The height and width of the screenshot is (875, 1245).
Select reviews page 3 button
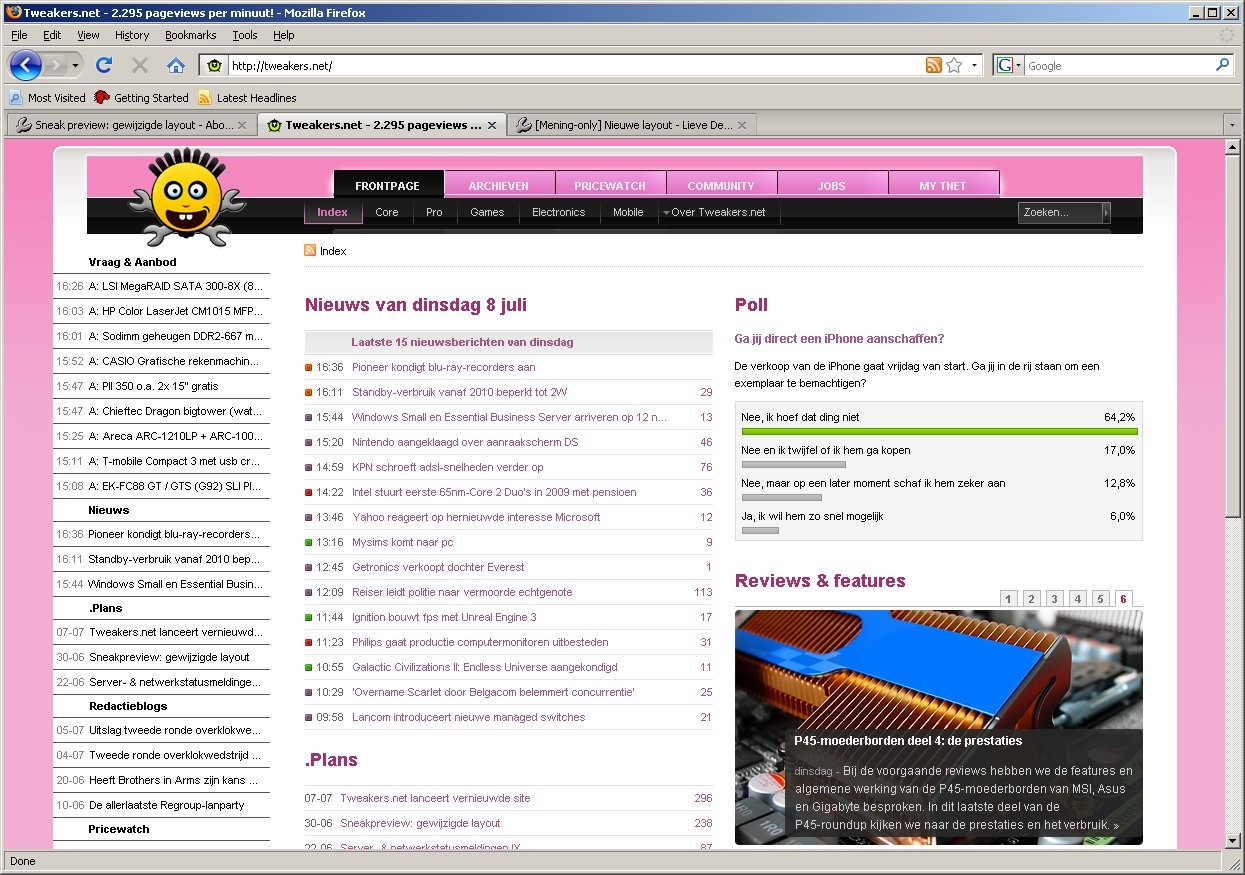[1054, 599]
